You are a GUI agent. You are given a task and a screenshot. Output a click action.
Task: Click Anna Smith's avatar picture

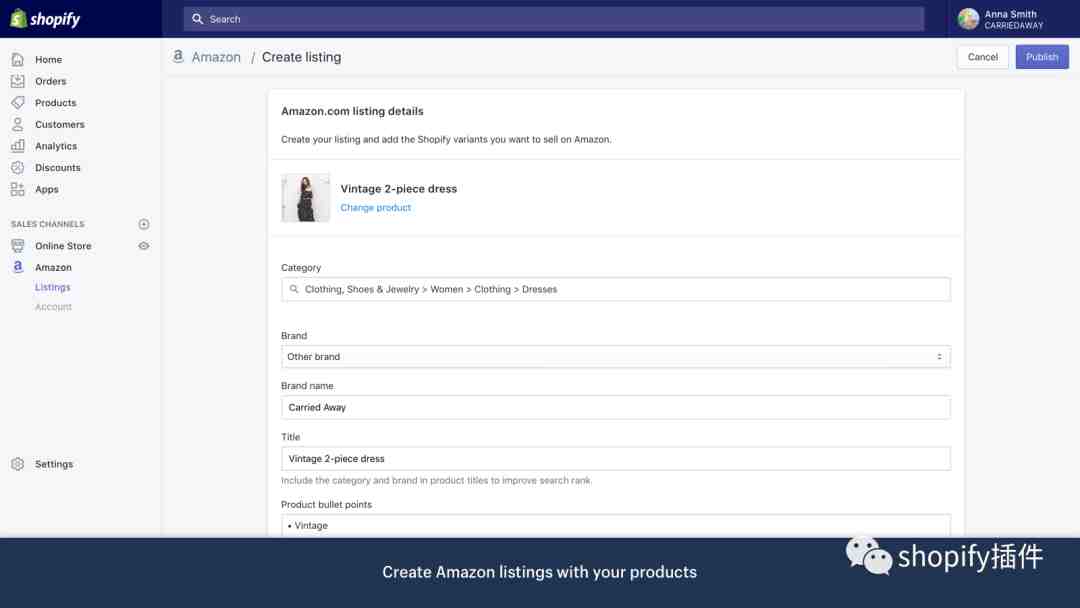pos(968,19)
